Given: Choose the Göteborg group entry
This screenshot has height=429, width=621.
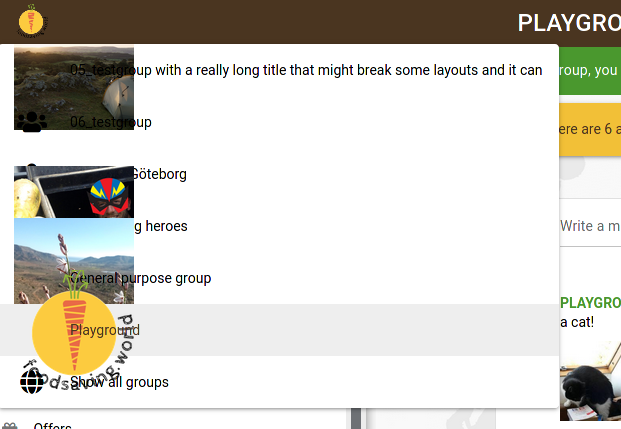Looking at the screenshot, I should pos(279,174).
